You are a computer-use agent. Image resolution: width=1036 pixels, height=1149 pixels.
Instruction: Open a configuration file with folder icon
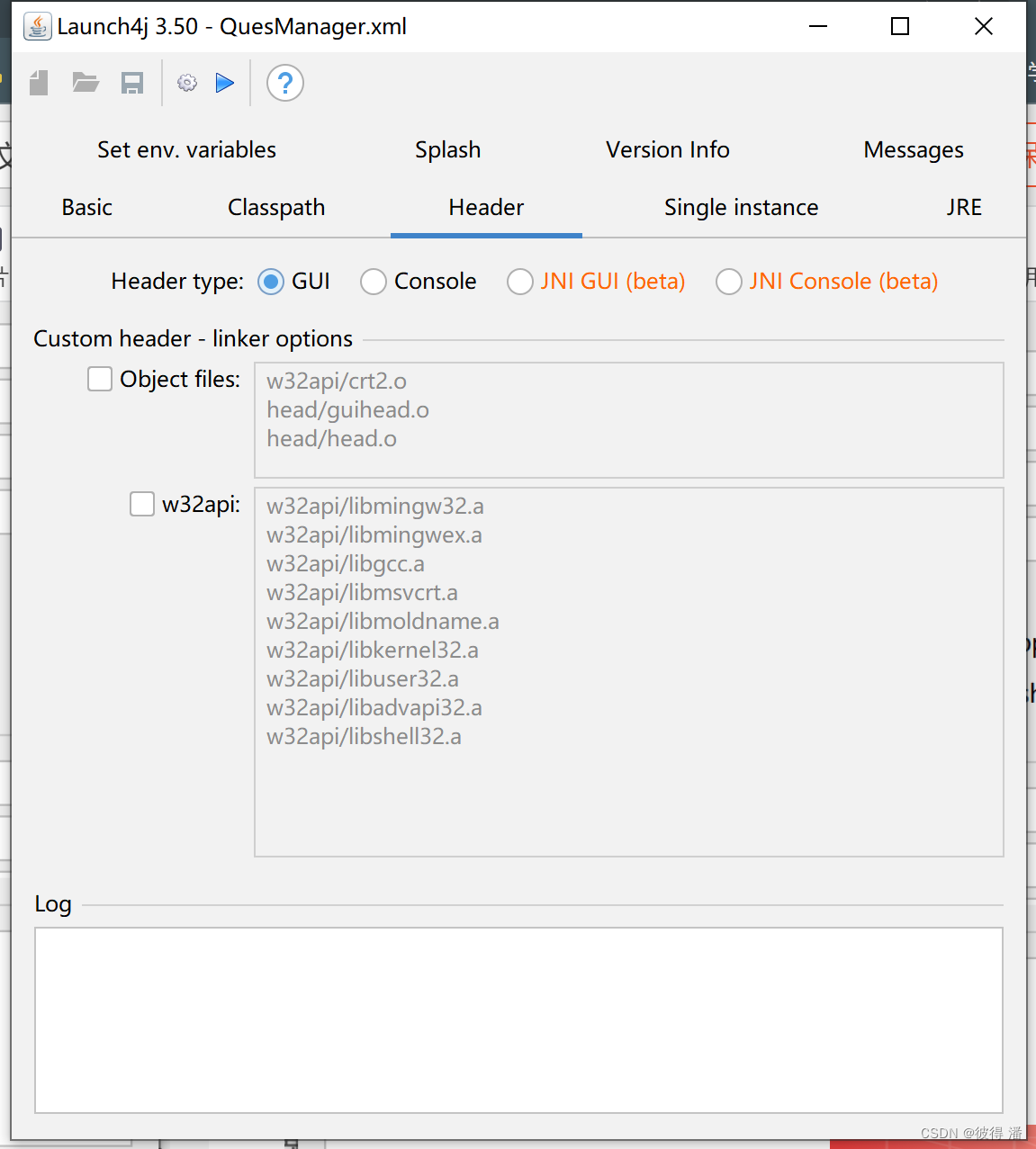click(86, 84)
